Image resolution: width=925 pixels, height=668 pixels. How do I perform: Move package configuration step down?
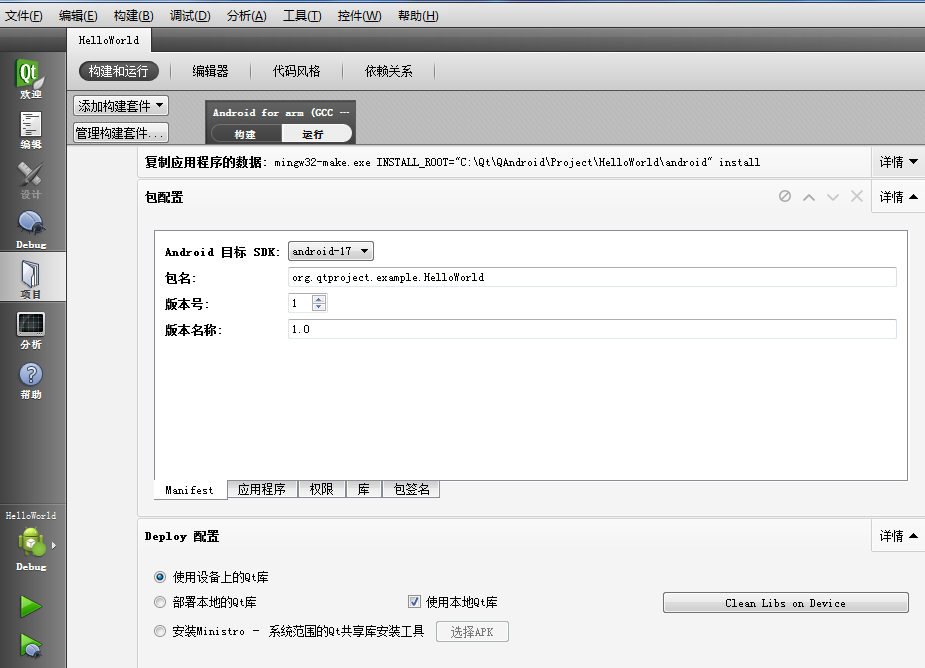point(832,197)
